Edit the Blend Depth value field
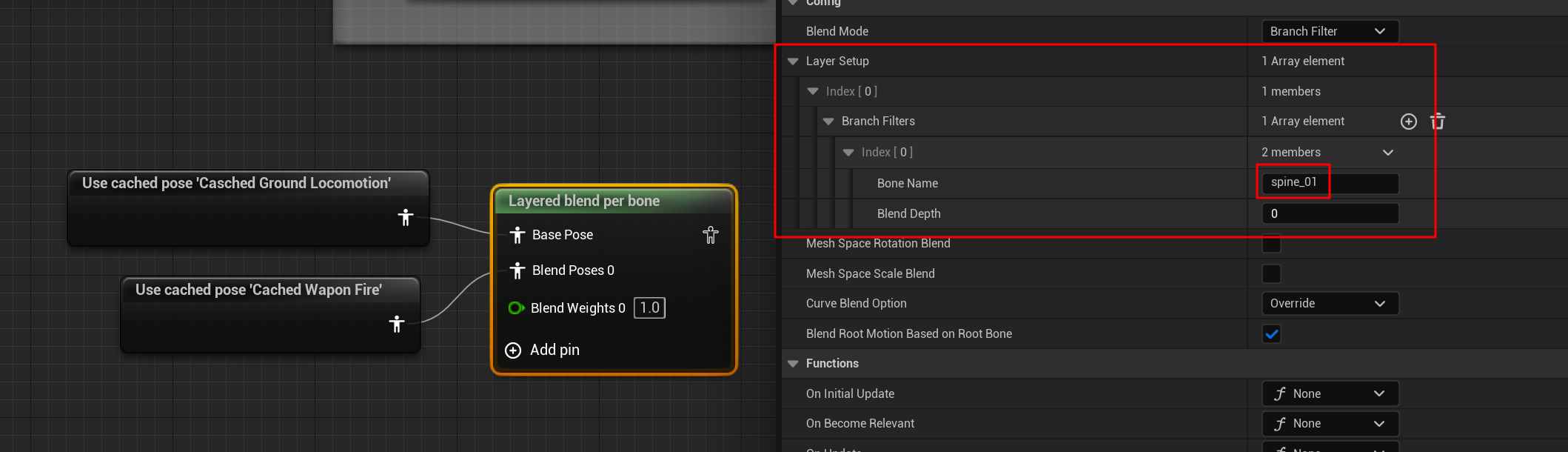 (1330, 213)
